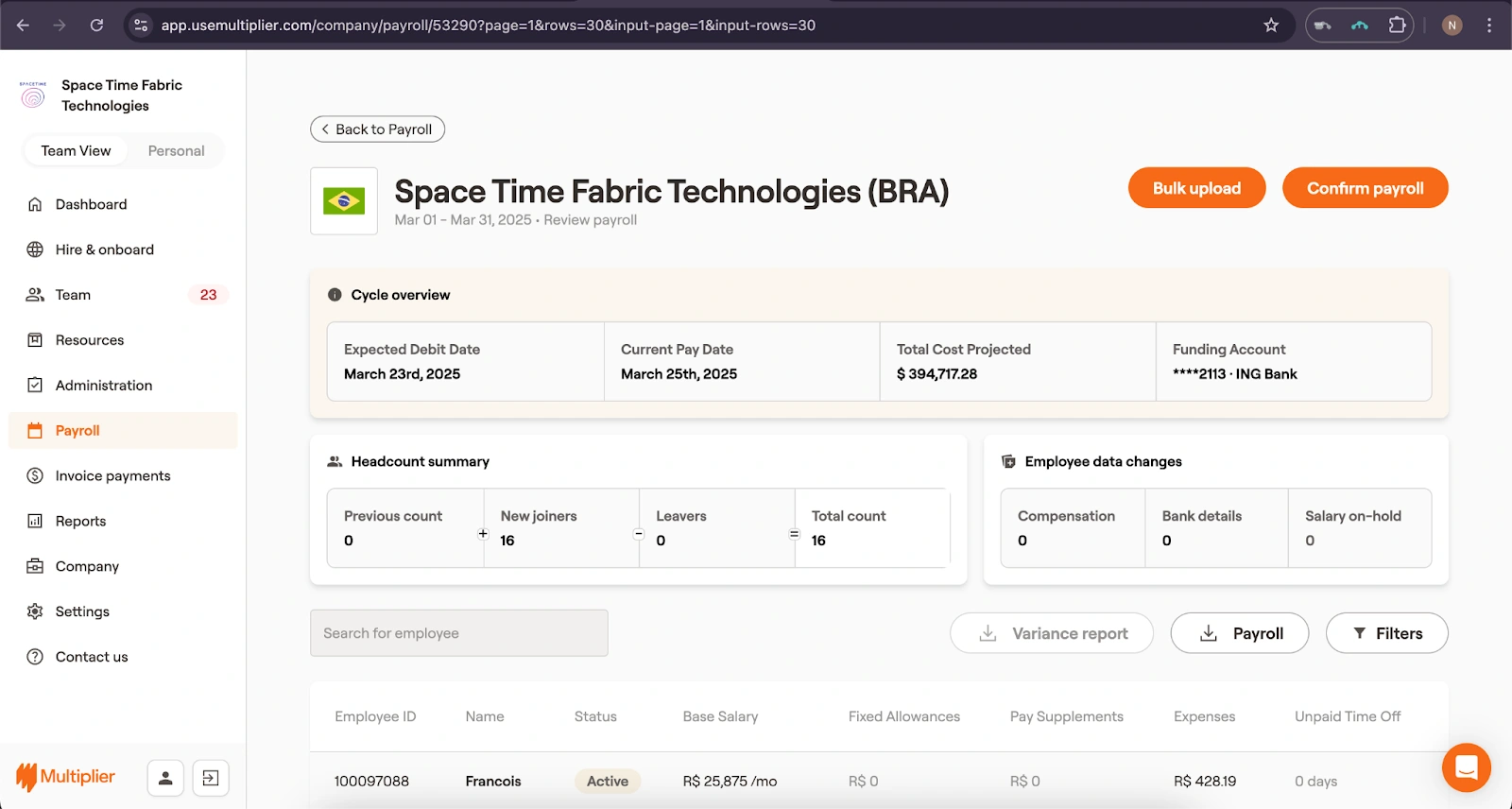Click Francois expenses R$ 428.19
The width and height of the screenshot is (1512, 809).
pos(1205,782)
